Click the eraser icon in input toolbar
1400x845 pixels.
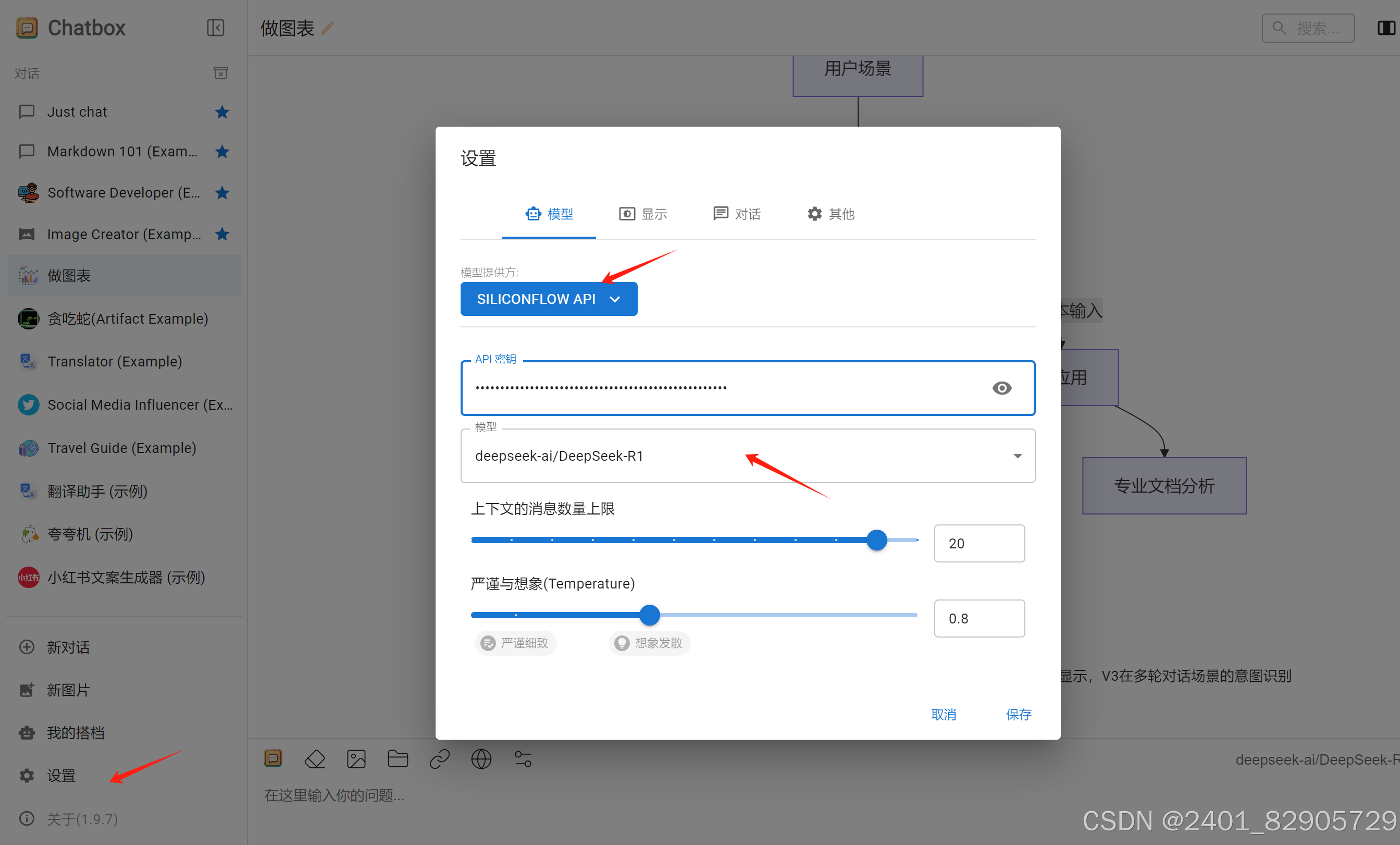pos(315,759)
